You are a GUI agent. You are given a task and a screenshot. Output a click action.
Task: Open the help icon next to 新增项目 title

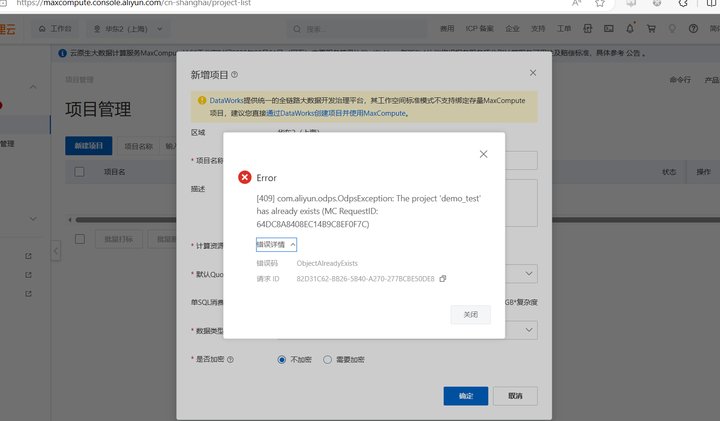tap(235, 74)
